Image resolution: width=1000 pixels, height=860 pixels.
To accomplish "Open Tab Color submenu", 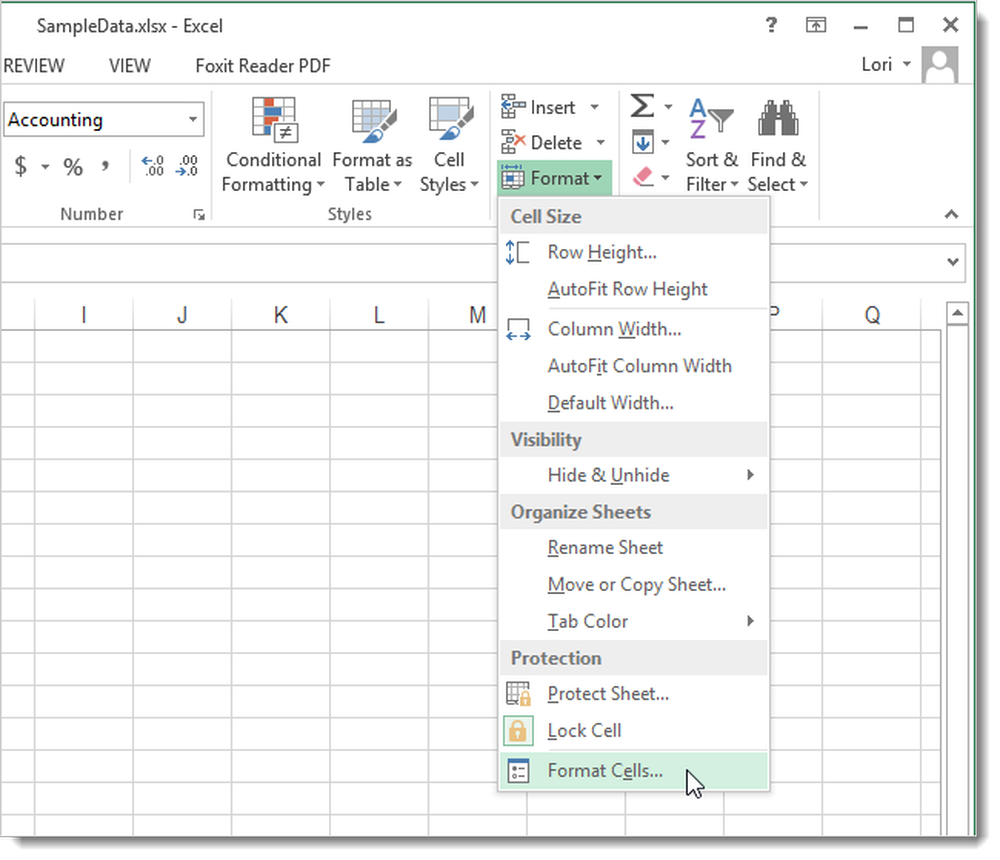I will tap(634, 621).
